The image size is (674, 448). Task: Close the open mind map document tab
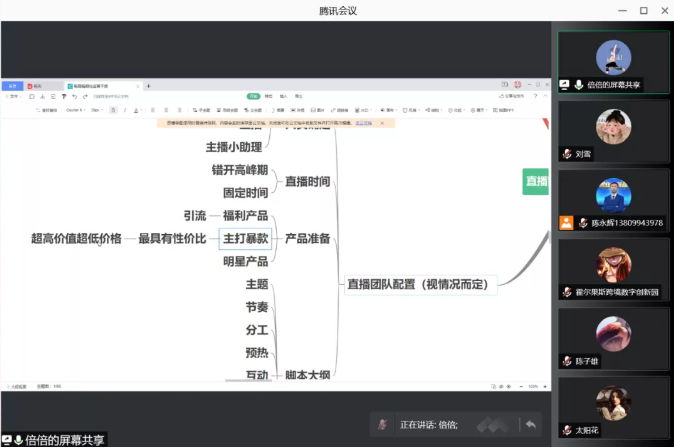138,86
